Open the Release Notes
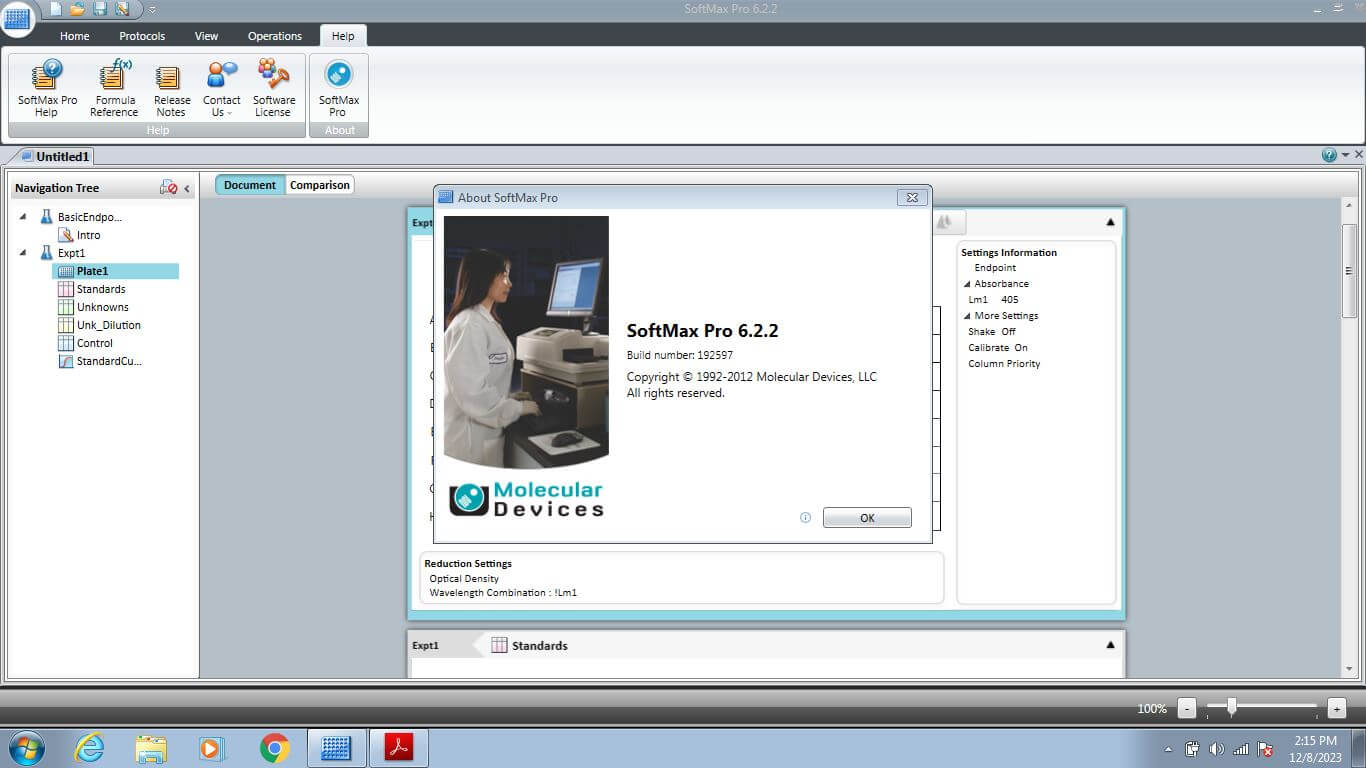 point(171,88)
